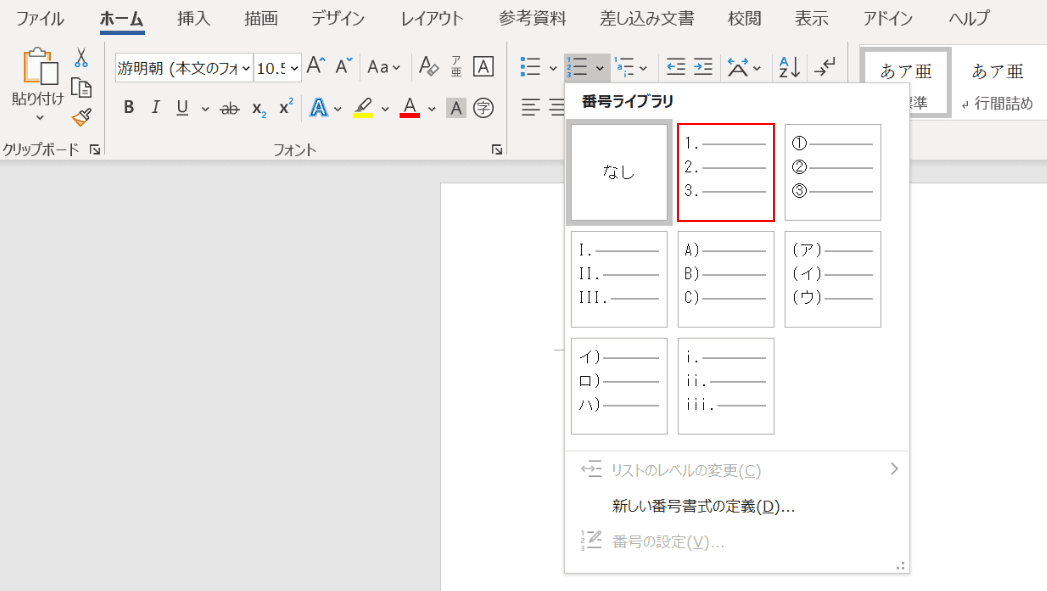The image size is (1047, 591).
Task: Open Asian layout character scaling tool
Action: point(738,67)
